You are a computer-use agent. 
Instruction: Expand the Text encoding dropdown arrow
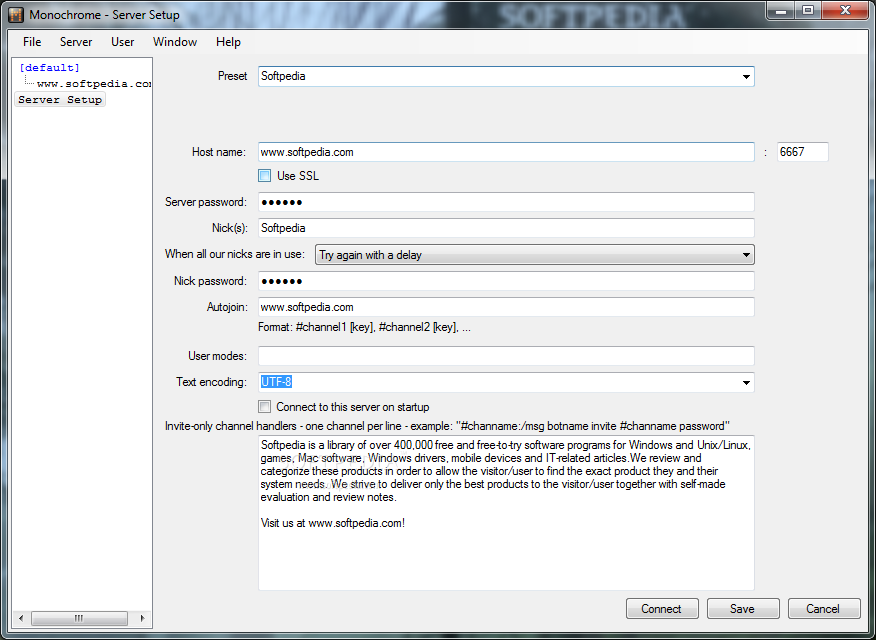tap(746, 383)
